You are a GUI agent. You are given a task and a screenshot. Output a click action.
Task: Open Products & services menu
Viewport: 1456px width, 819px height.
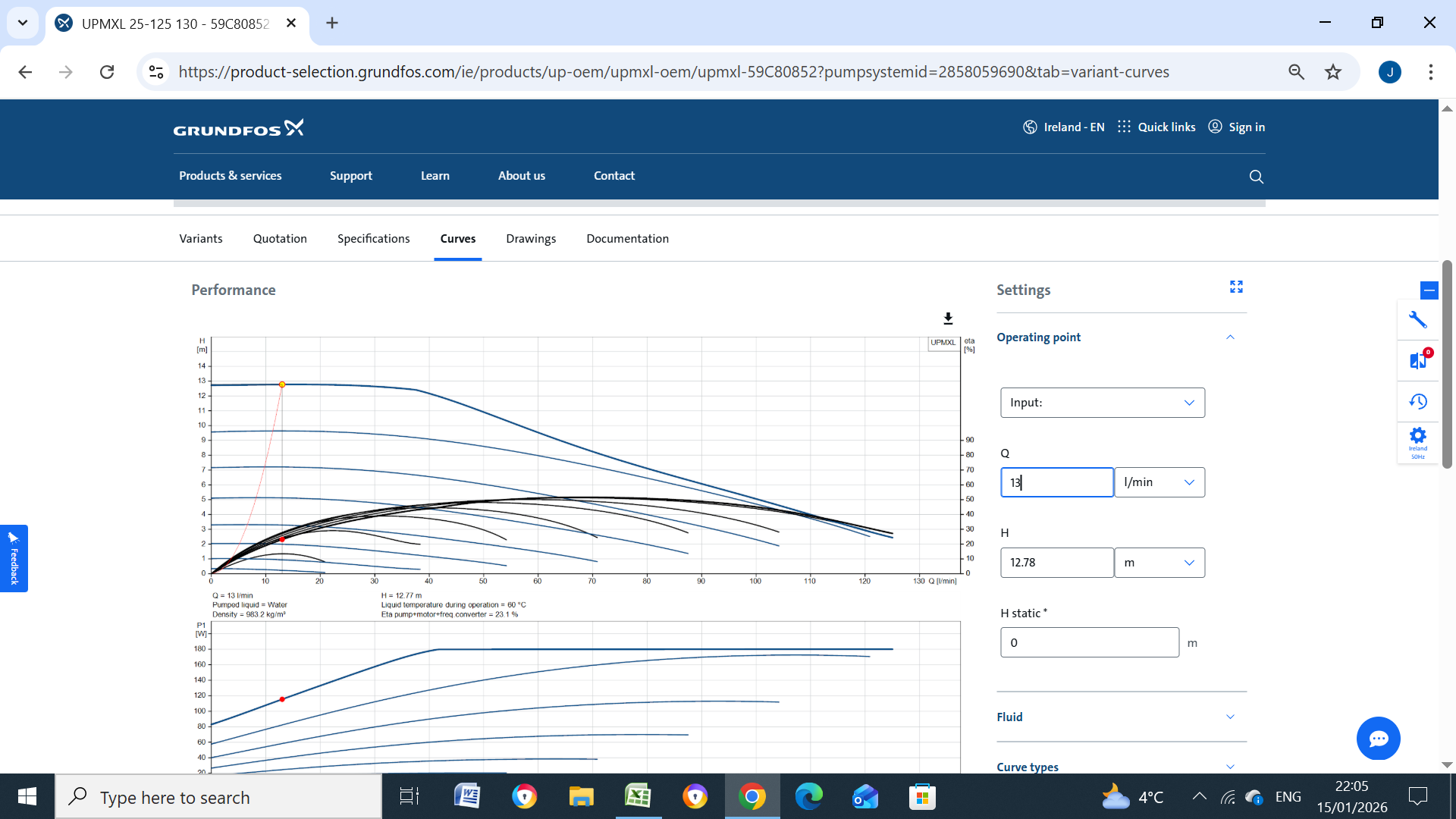point(230,176)
